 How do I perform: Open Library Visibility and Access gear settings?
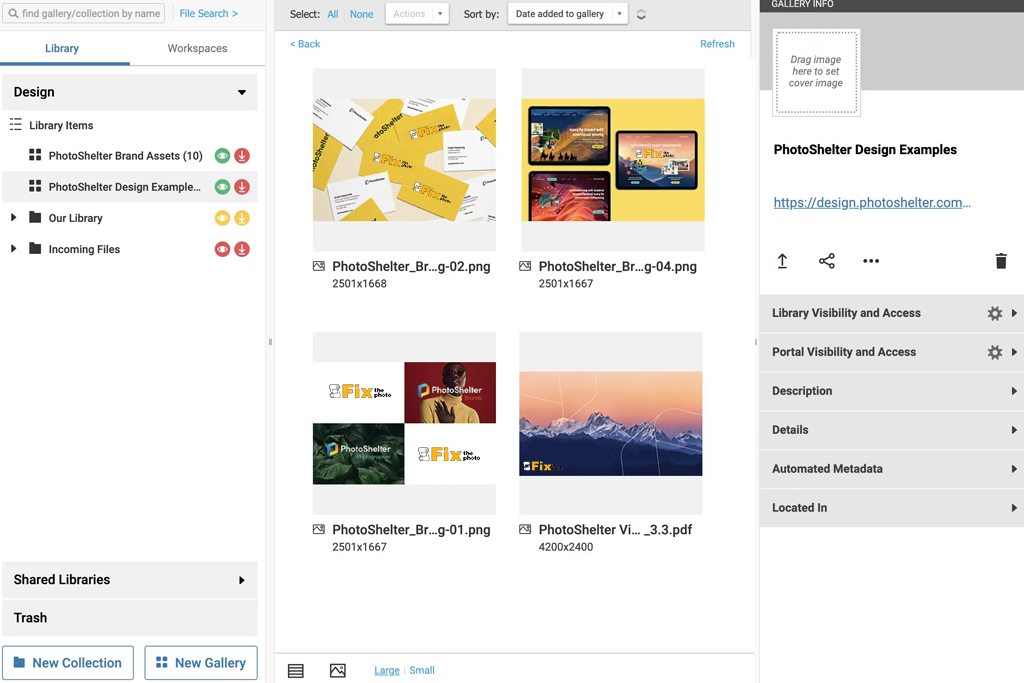pyautogui.click(x=995, y=313)
